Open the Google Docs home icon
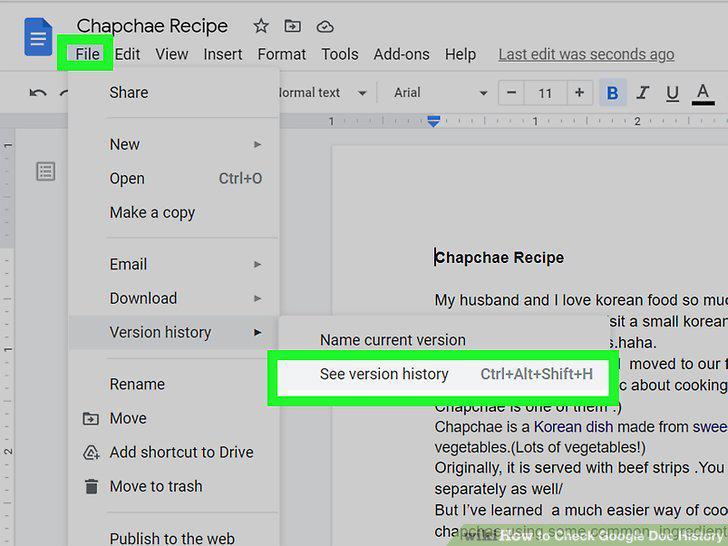Screen dimensions: 728x546 (x=38, y=37)
